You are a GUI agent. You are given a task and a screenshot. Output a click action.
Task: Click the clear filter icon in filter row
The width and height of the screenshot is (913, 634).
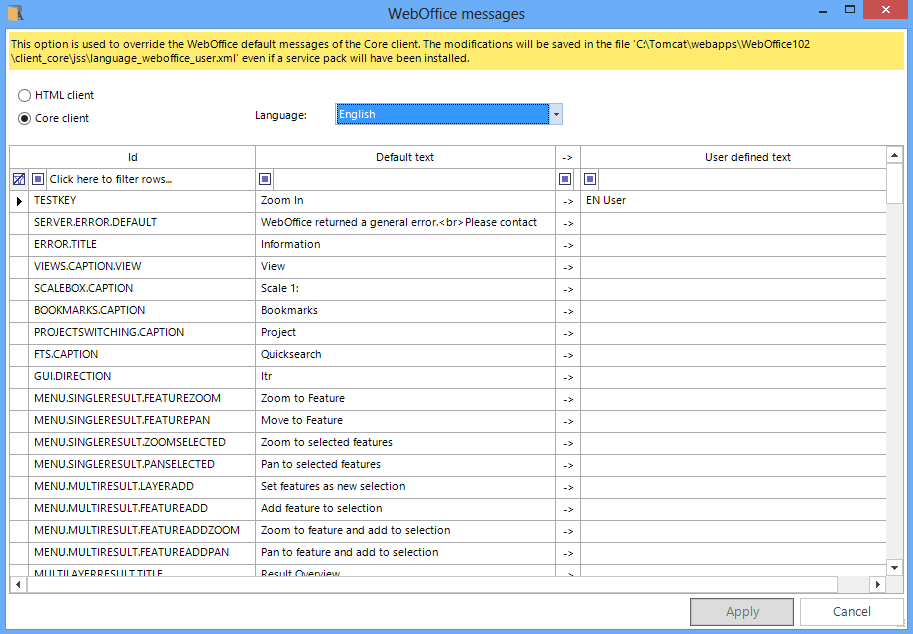click(x=18, y=178)
